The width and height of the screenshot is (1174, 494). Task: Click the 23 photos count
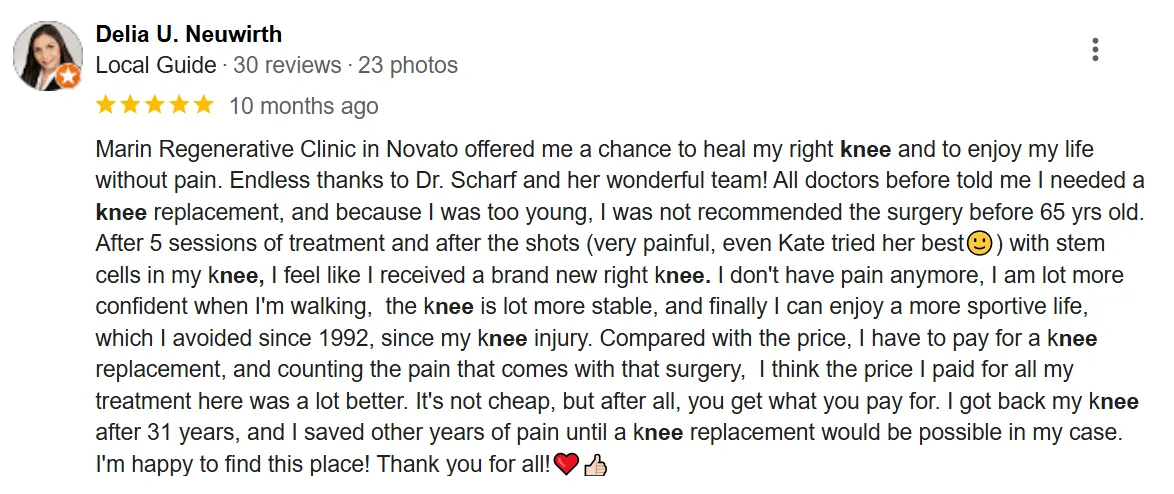click(408, 66)
